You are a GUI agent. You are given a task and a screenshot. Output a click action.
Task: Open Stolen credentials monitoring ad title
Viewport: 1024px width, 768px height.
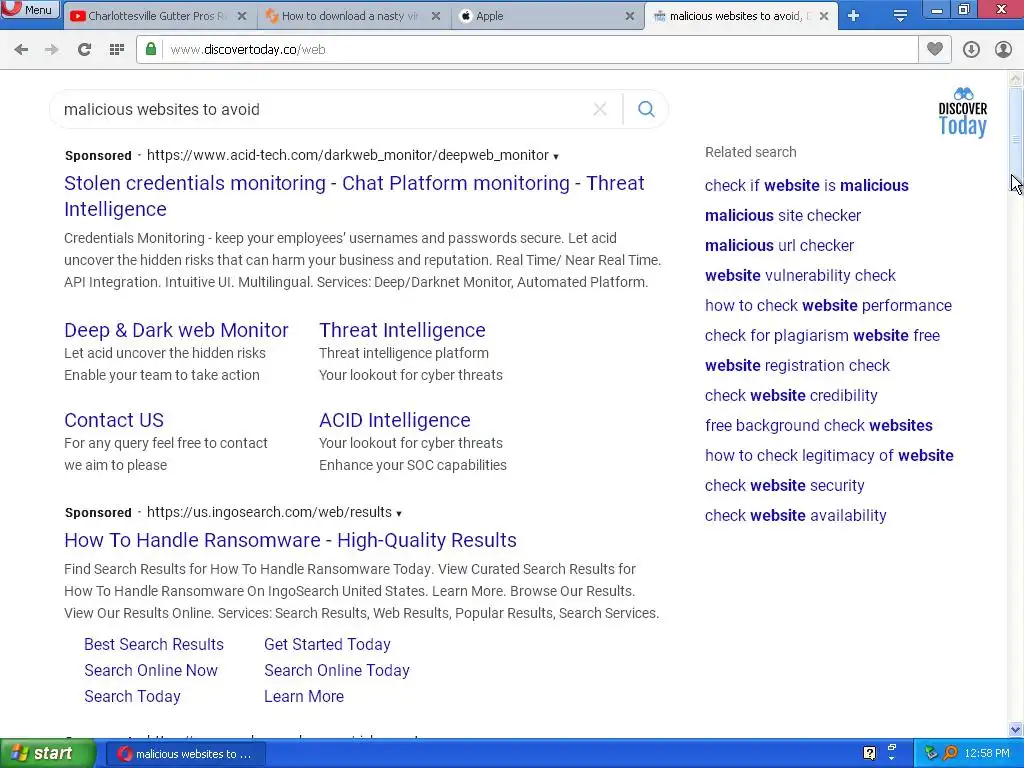pos(354,196)
